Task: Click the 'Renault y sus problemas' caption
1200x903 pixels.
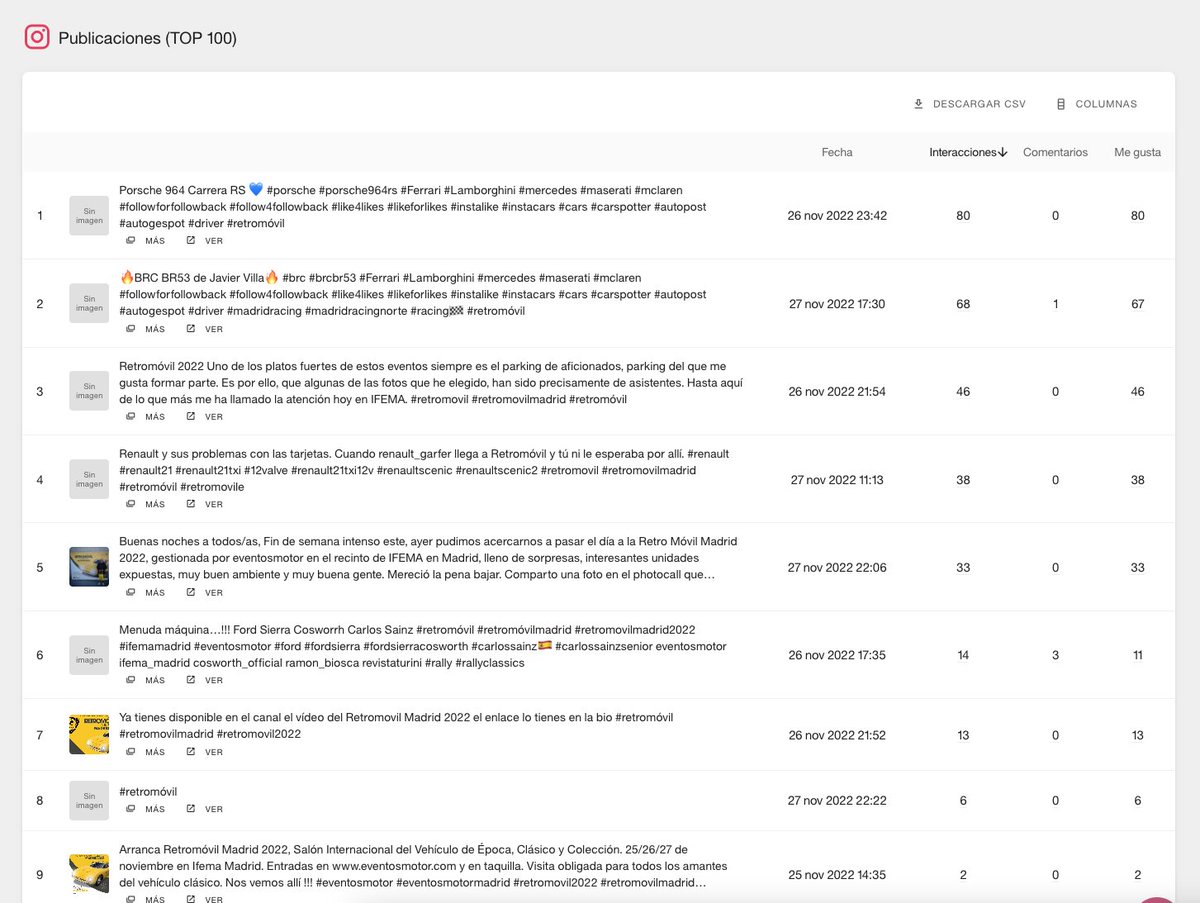Action: 424,470
